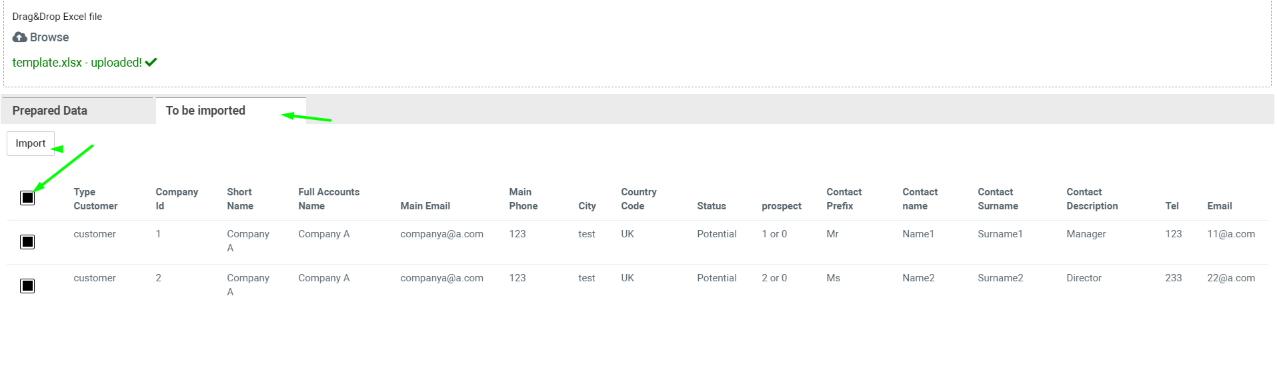Toggle checkbox for Company Id 2 row
The image size is (1277, 386).
[x=28, y=286]
